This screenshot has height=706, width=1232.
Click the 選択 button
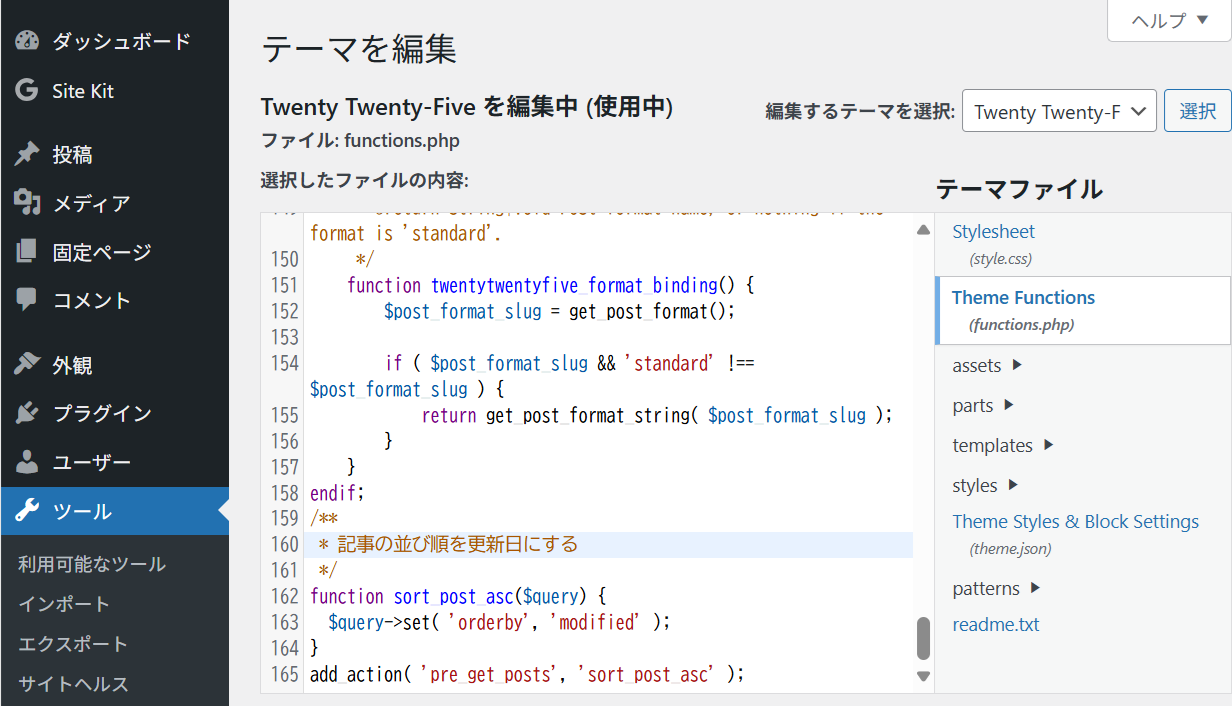tap(1197, 111)
